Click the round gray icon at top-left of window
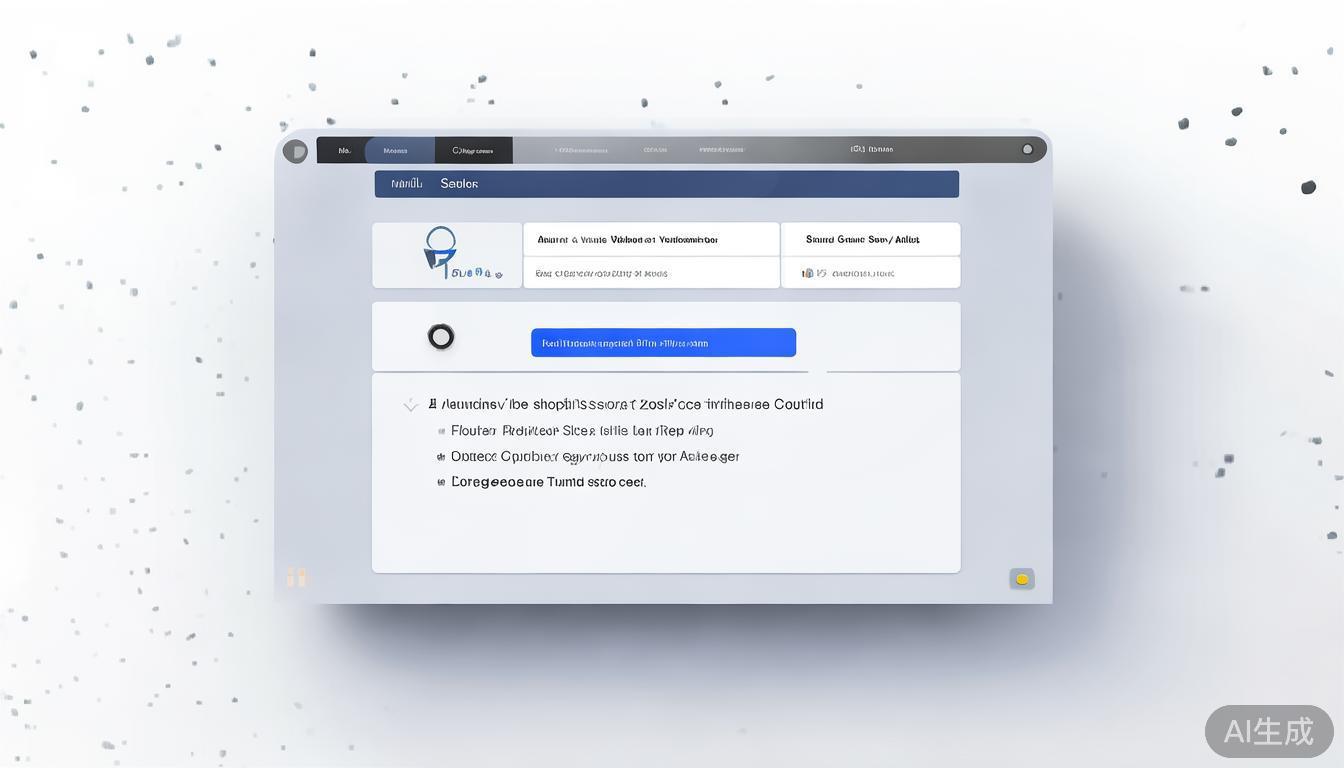Screen dimensions: 1344x768 295,151
